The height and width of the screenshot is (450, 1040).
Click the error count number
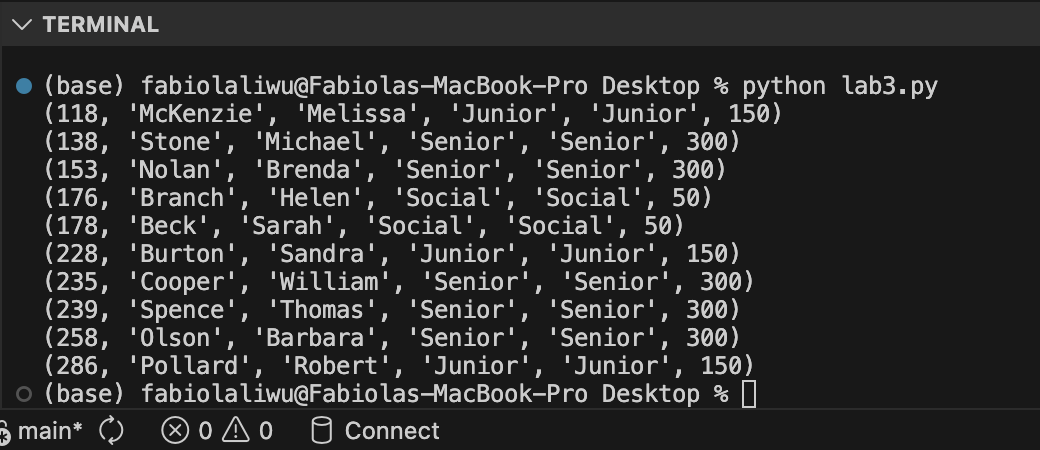tap(205, 431)
